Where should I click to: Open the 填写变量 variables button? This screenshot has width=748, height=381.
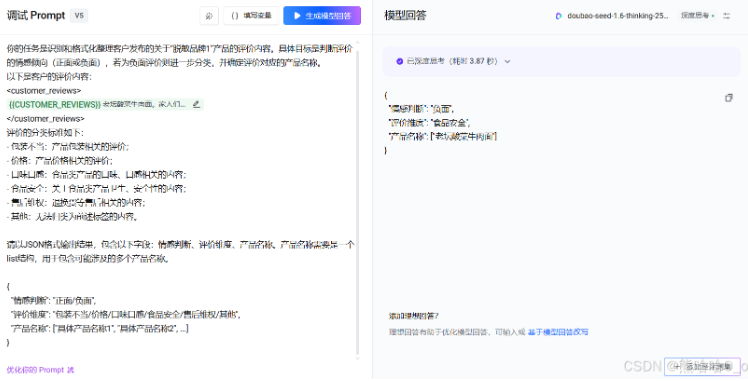click(x=251, y=16)
